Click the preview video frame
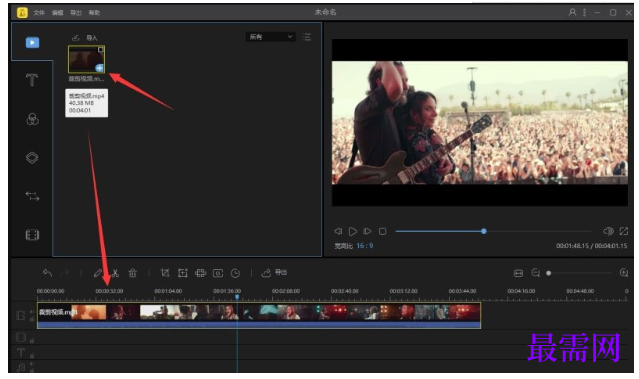639x379 pixels. coord(480,122)
